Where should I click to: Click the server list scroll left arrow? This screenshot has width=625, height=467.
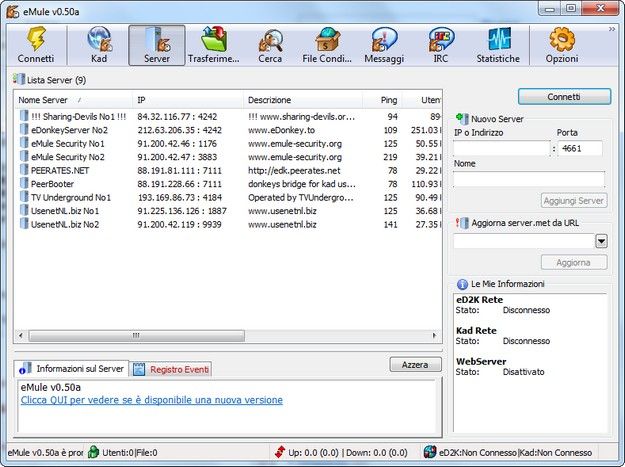click(x=20, y=336)
